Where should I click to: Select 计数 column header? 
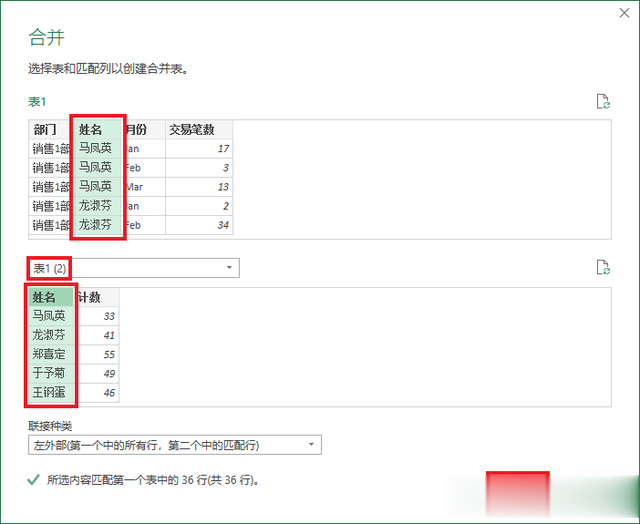(96, 297)
